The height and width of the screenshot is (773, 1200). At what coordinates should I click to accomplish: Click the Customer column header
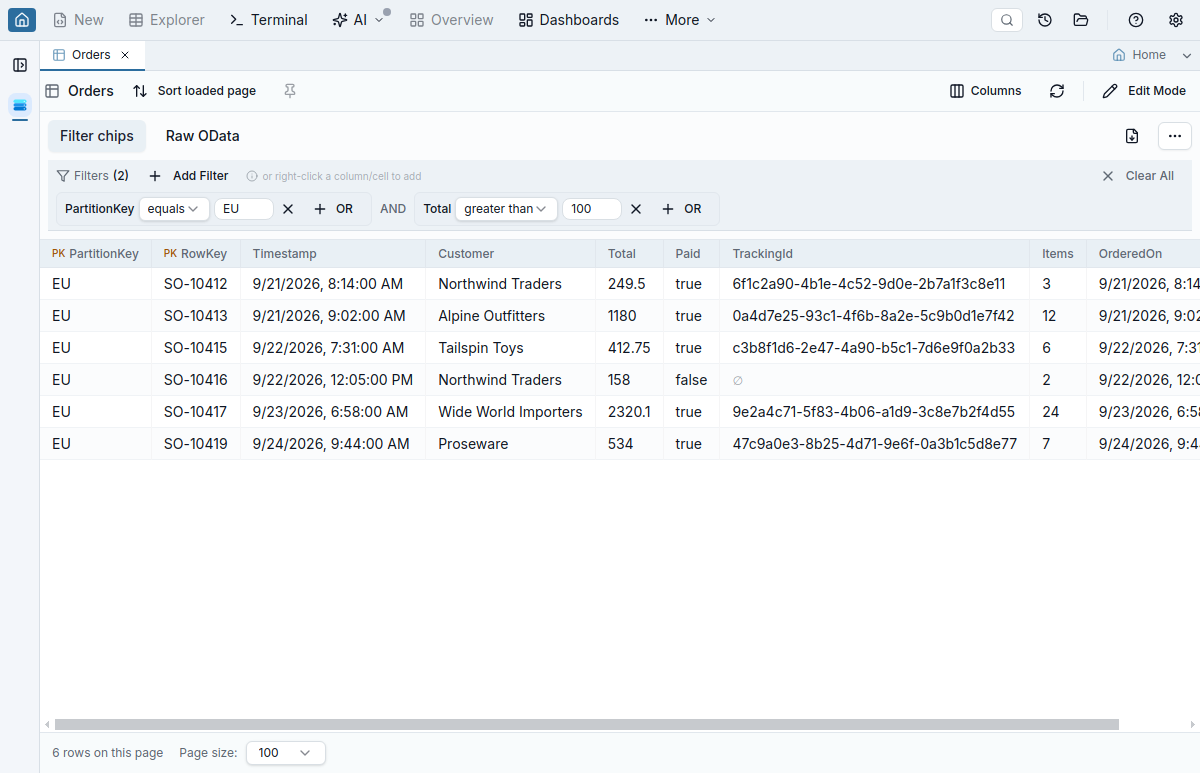click(x=511, y=254)
